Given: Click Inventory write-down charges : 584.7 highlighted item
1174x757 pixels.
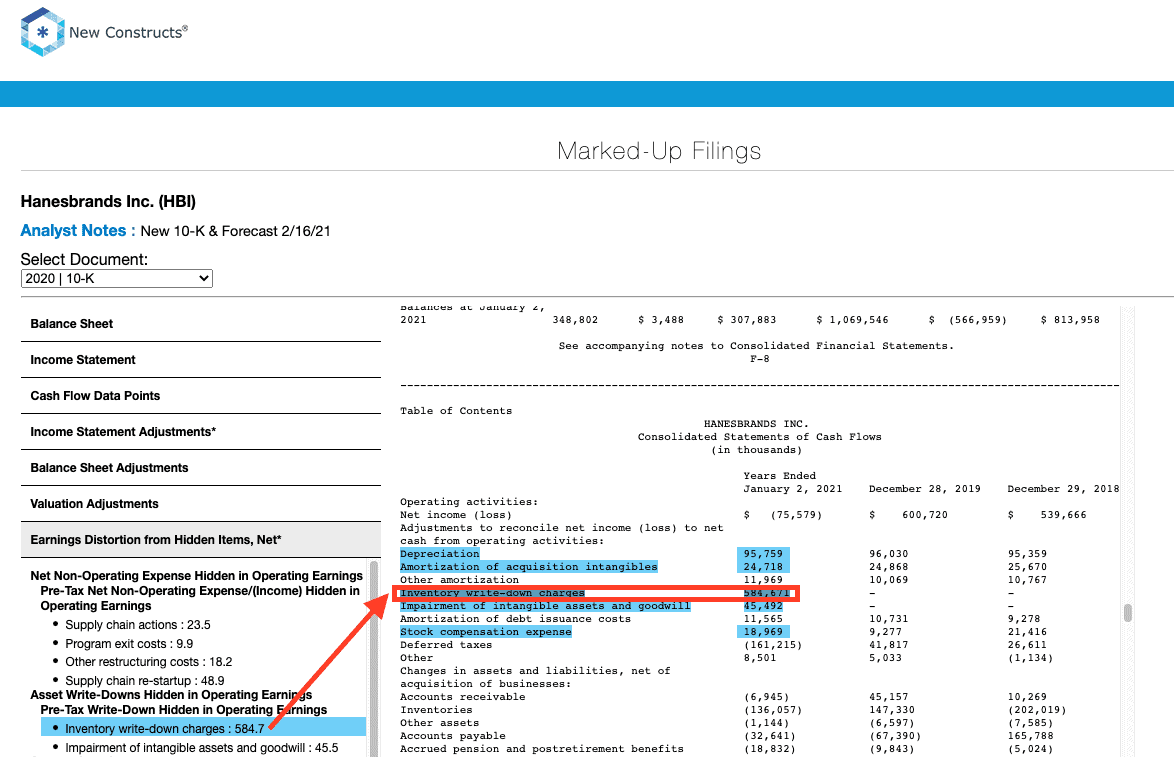Looking at the screenshot, I should (203, 728).
